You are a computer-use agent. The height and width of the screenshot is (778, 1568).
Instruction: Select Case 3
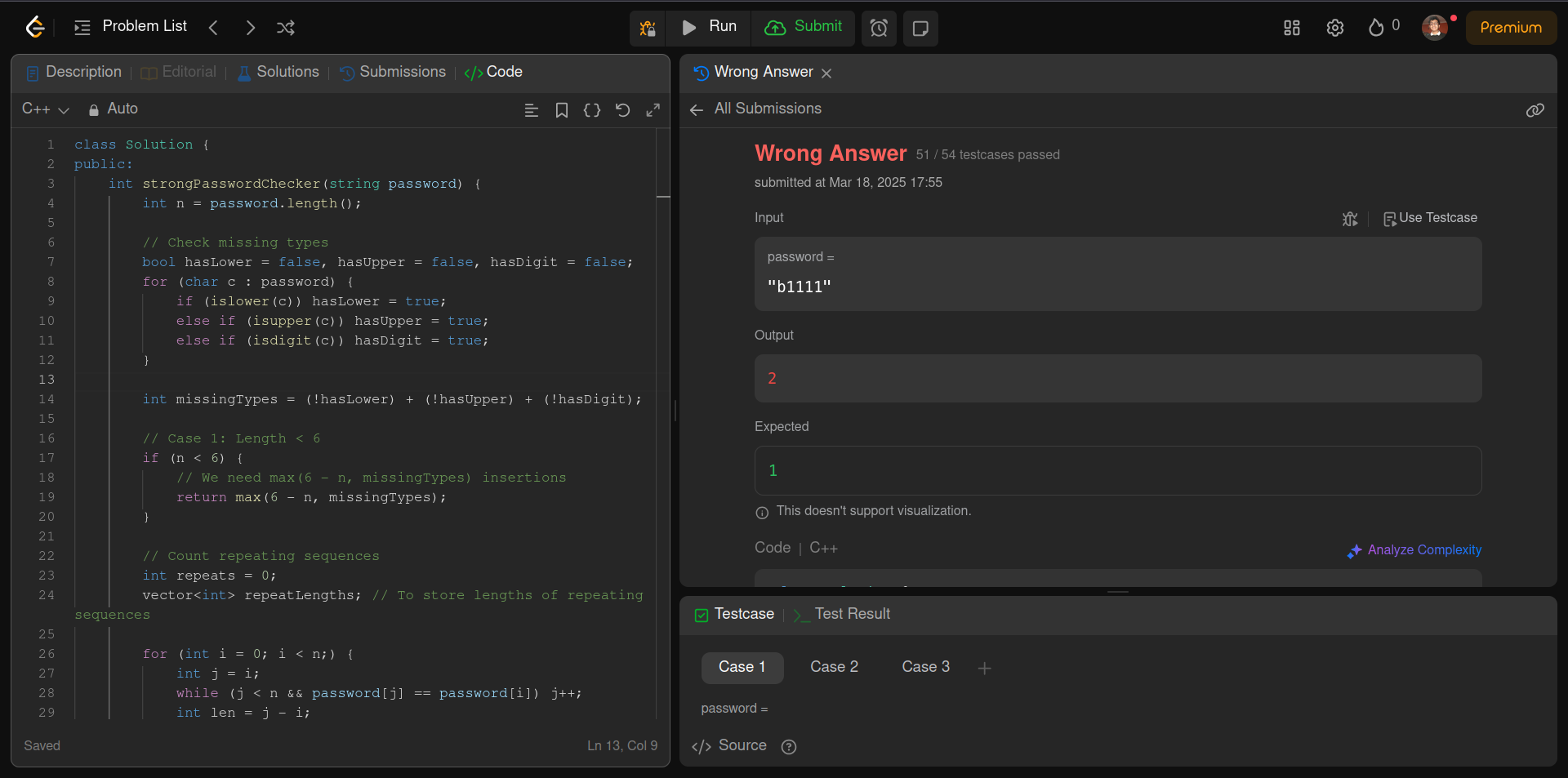(x=925, y=667)
